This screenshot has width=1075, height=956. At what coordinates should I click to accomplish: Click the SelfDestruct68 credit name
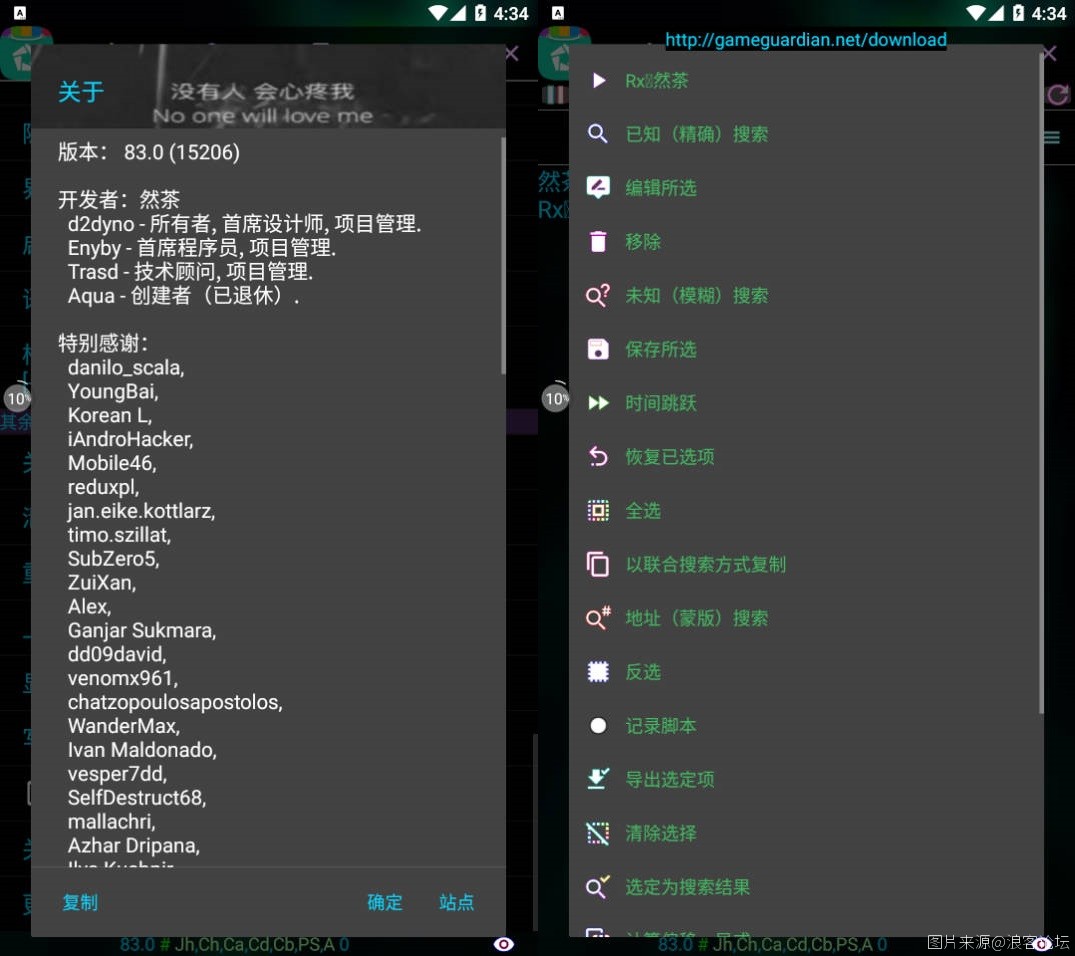136,798
